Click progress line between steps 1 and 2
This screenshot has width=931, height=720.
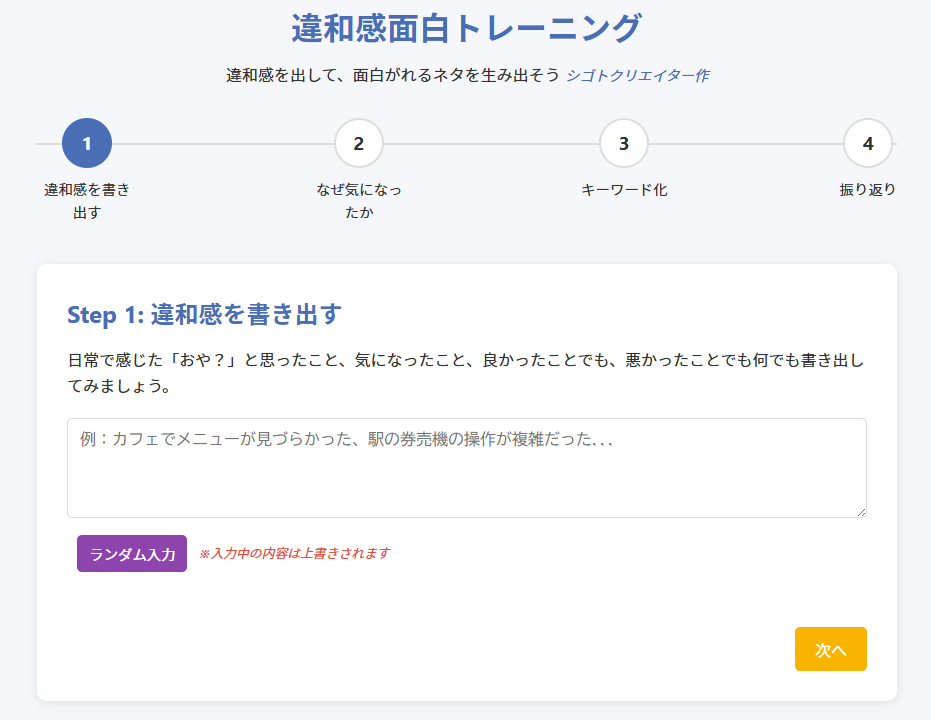tap(222, 143)
